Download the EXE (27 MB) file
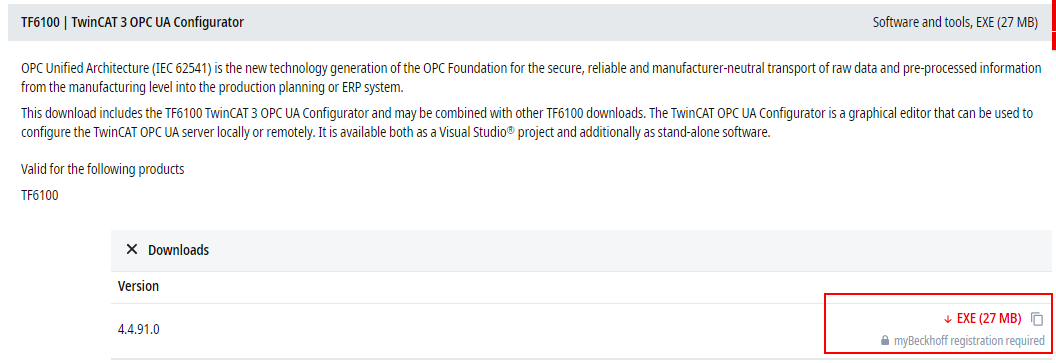Image resolution: width=1056 pixels, height=363 pixels. (989, 319)
